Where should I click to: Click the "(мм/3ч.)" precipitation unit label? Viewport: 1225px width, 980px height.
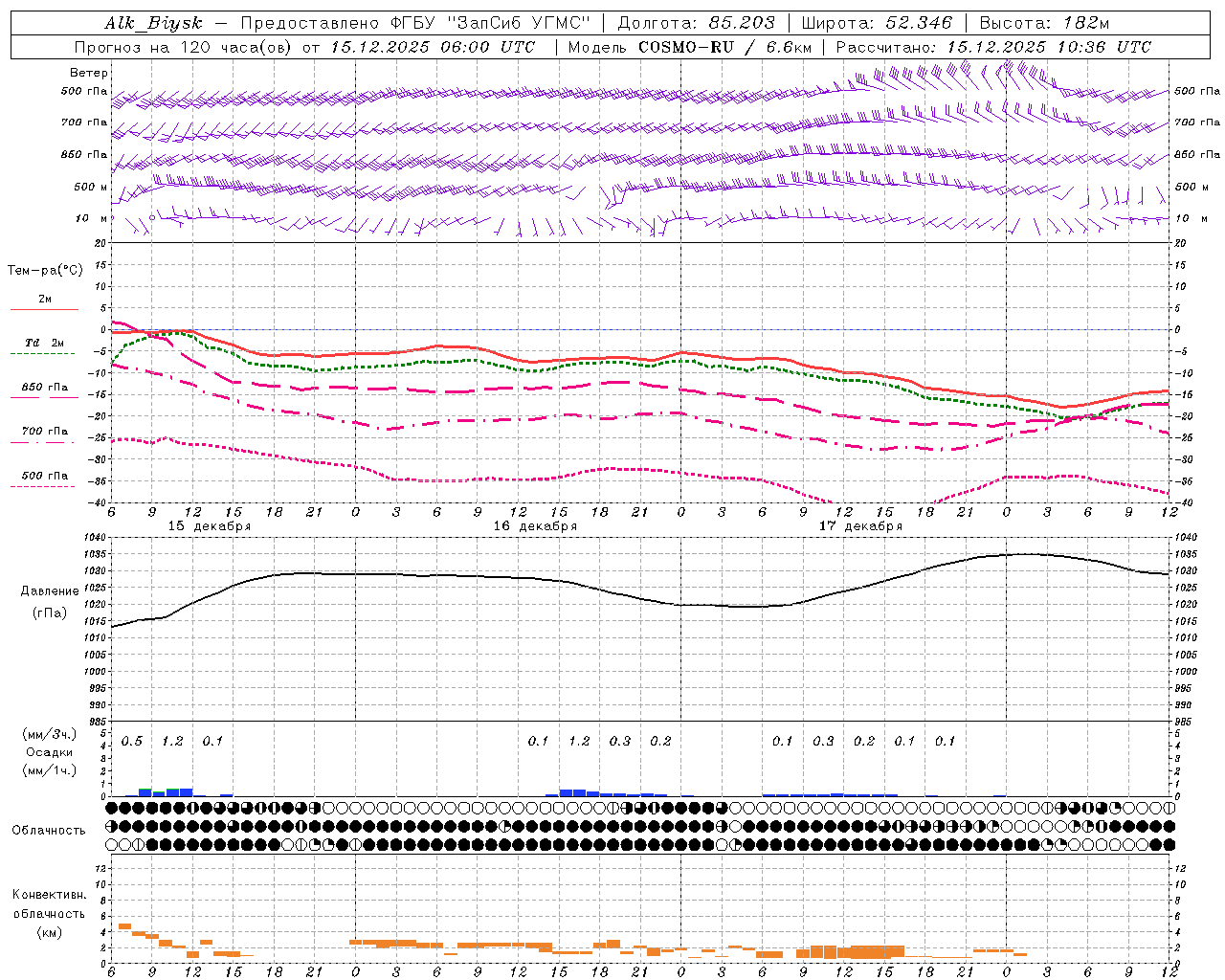click(x=50, y=735)
